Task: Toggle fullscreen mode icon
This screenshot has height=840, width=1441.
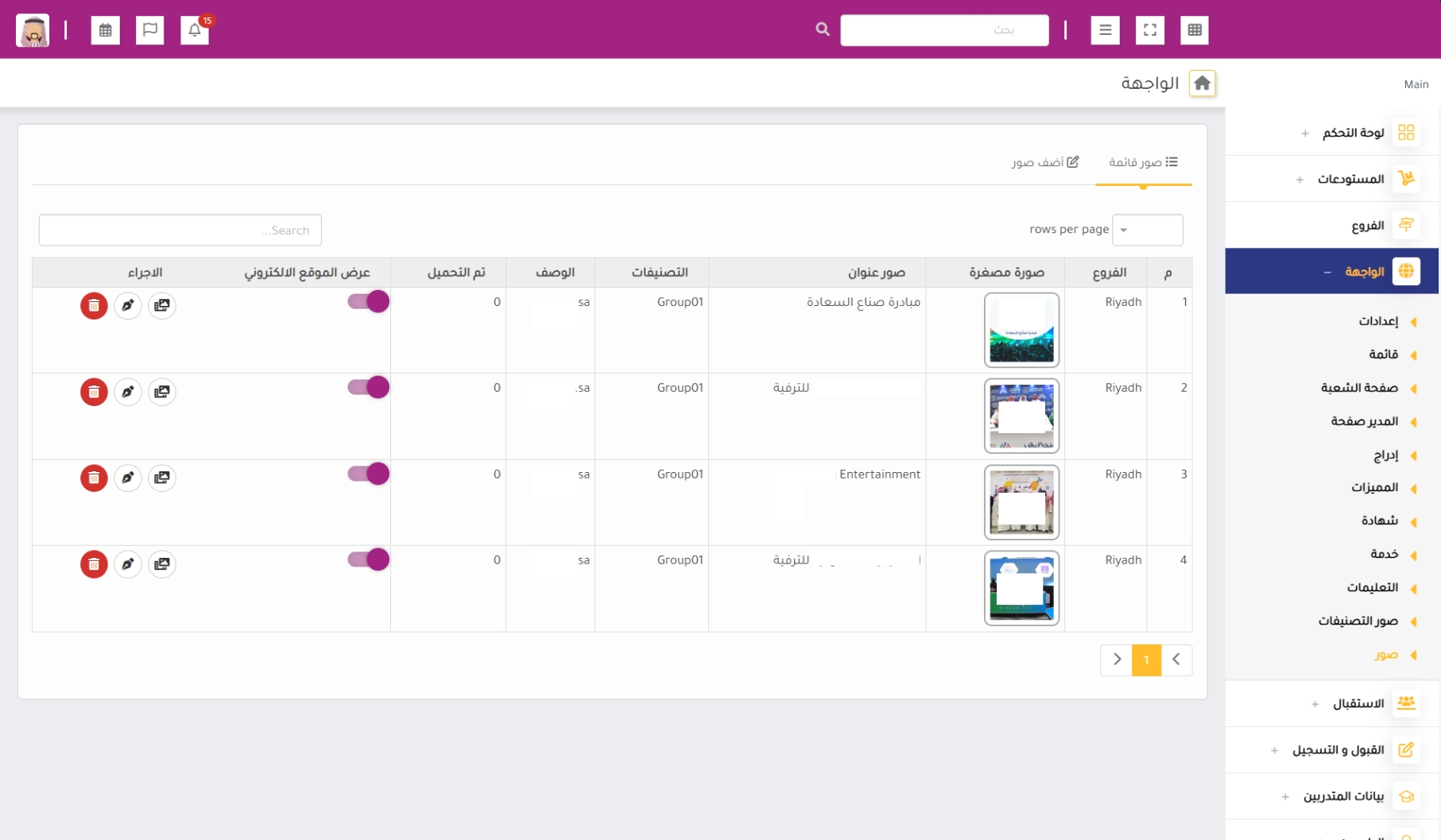Action: 1149,30
